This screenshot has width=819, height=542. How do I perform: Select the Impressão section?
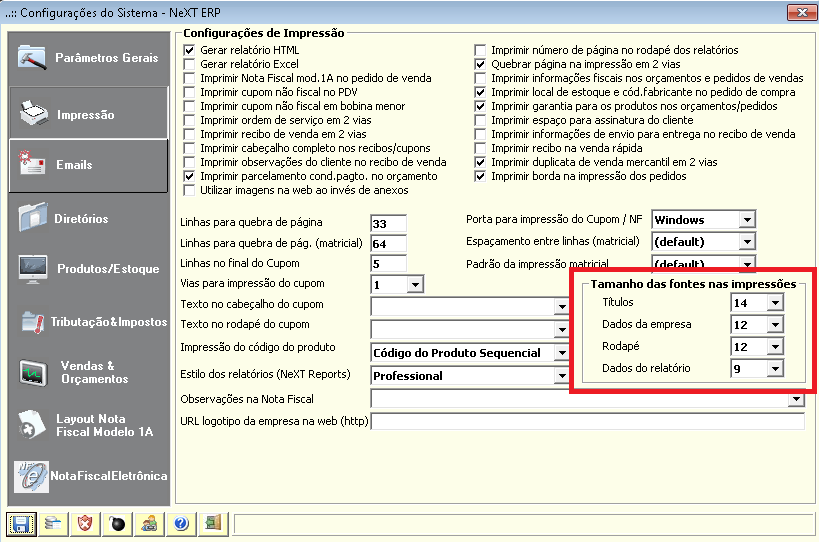89,113
